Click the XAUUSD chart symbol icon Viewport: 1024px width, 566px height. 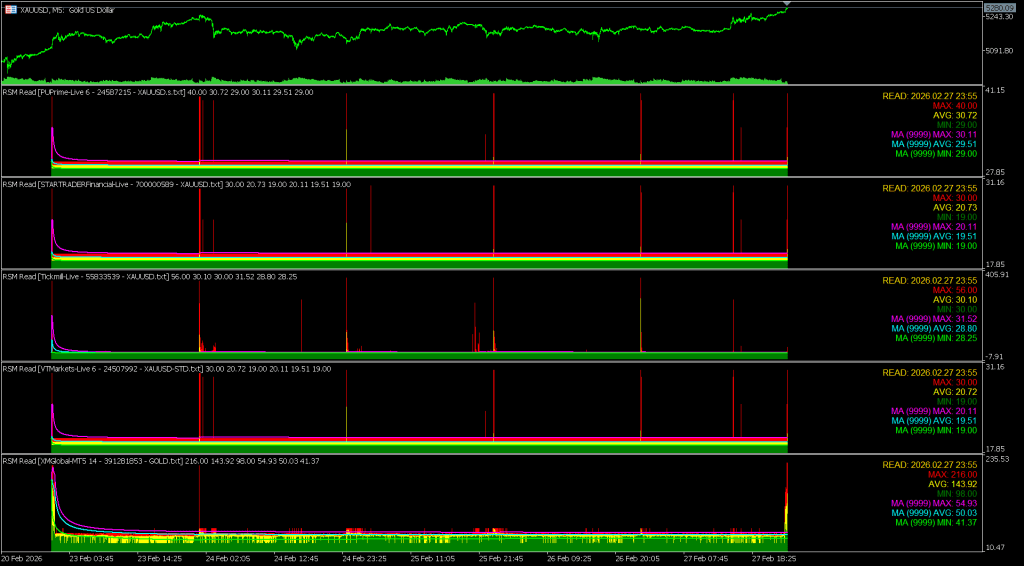point(10,9)
